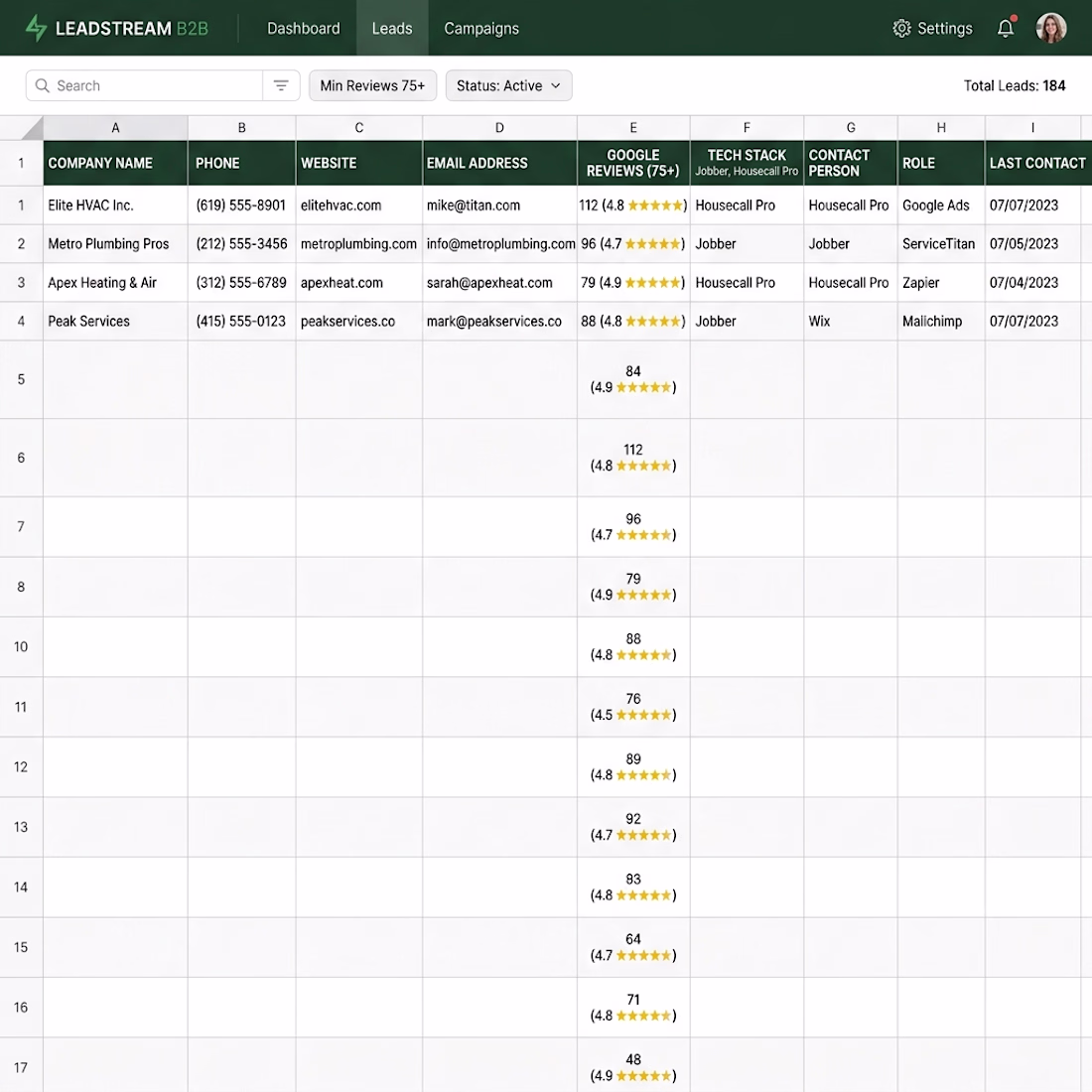Click the GOOGLE REVIEWS (75+) header
This screenshot has height=1092, width=1092.
(633, 163)
